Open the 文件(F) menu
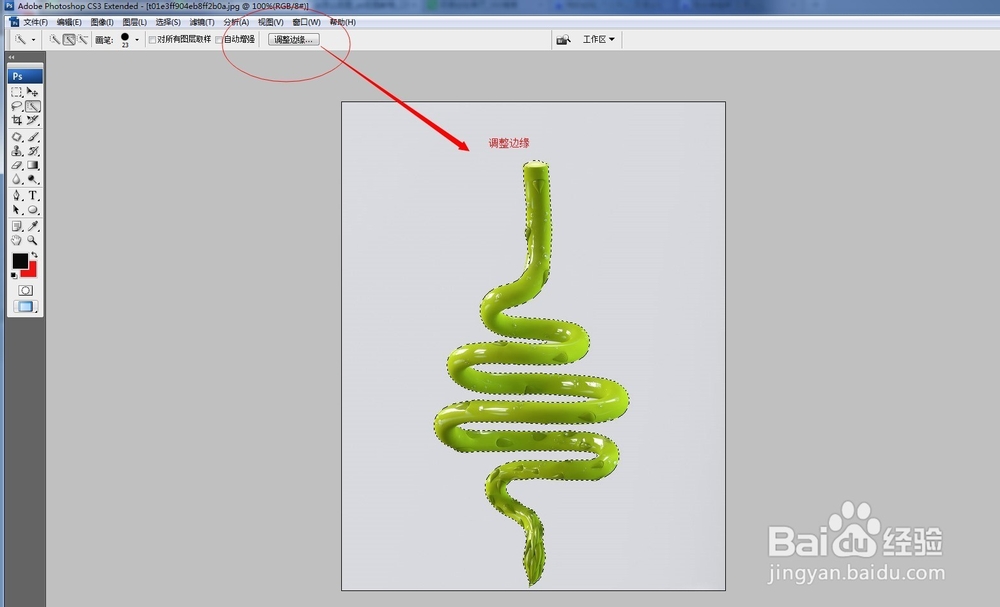 pyautogui.click(x=36, y=22)
